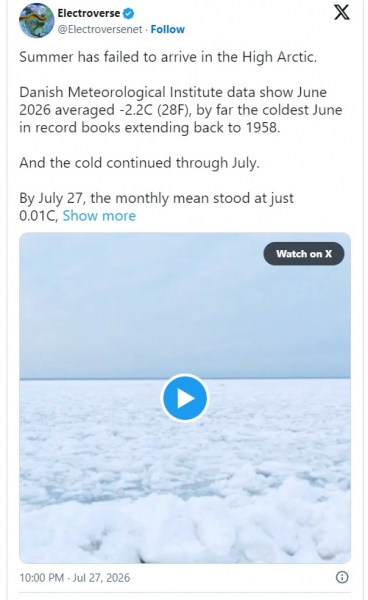Click the 'Summer has failed to arrive' sentence
Viewport: 368px width, 600px height.
(x=168, y=57)
